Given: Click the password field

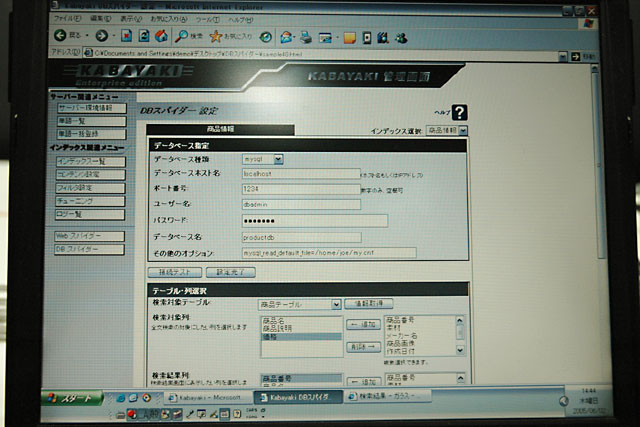Looking at the screenshot, I should (315, 221).
